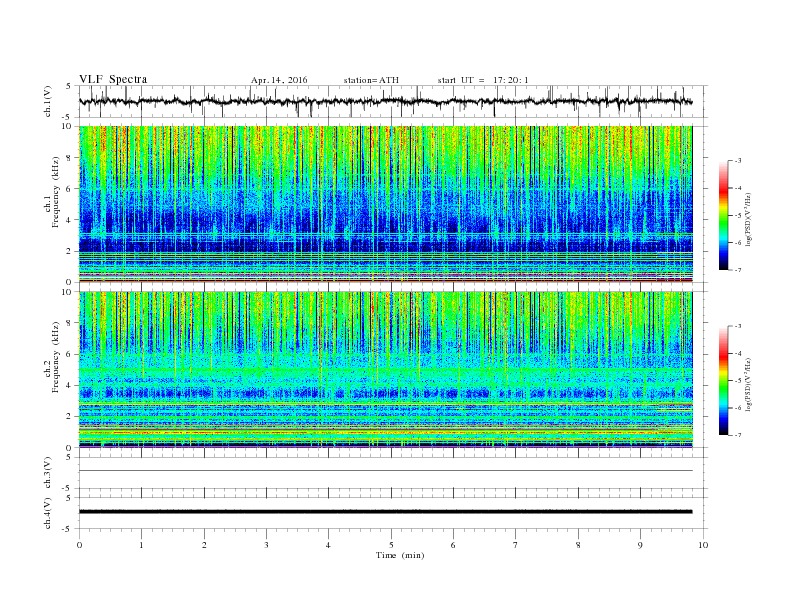Screen dimensions: 792x612
Task: Click the "station=ATH" header label
Action: pos(371,80)
